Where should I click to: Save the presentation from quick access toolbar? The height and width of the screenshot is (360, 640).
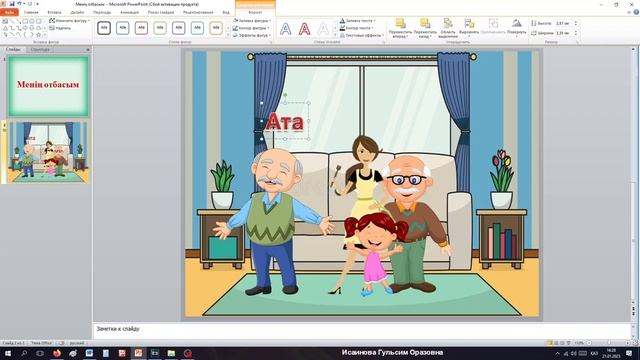pos(12,4)
